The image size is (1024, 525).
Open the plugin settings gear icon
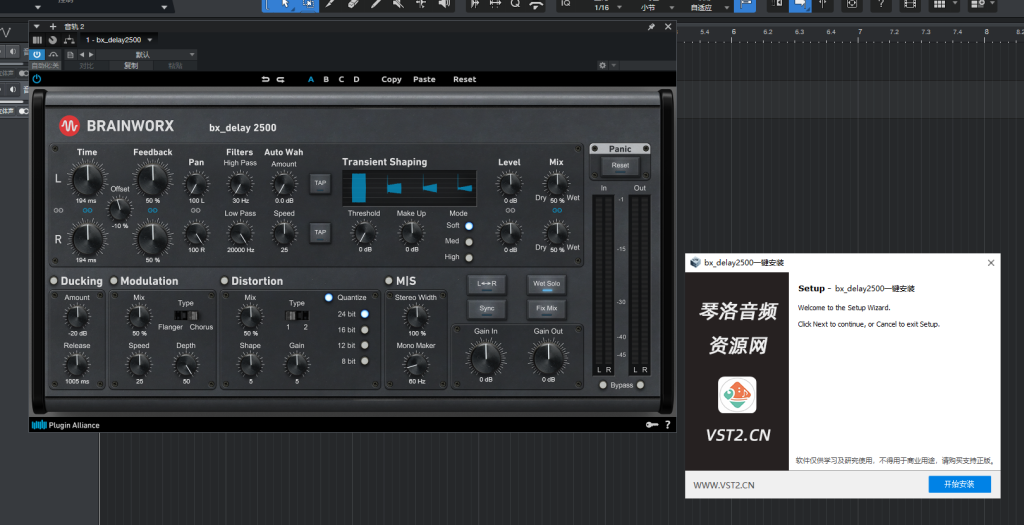pos(602,65)
